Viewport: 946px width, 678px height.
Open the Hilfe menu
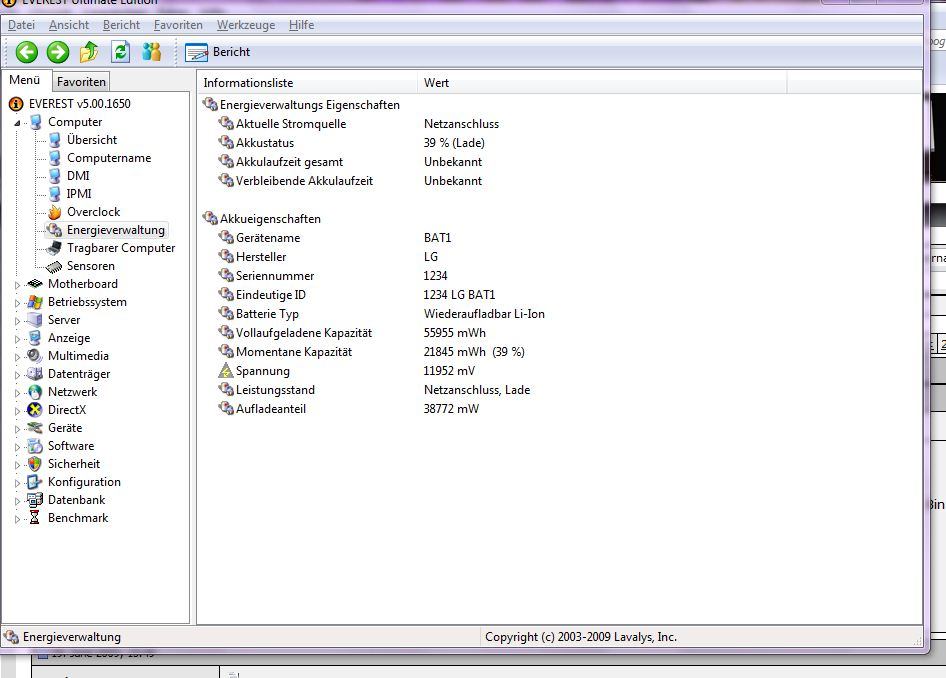(301, 25)
